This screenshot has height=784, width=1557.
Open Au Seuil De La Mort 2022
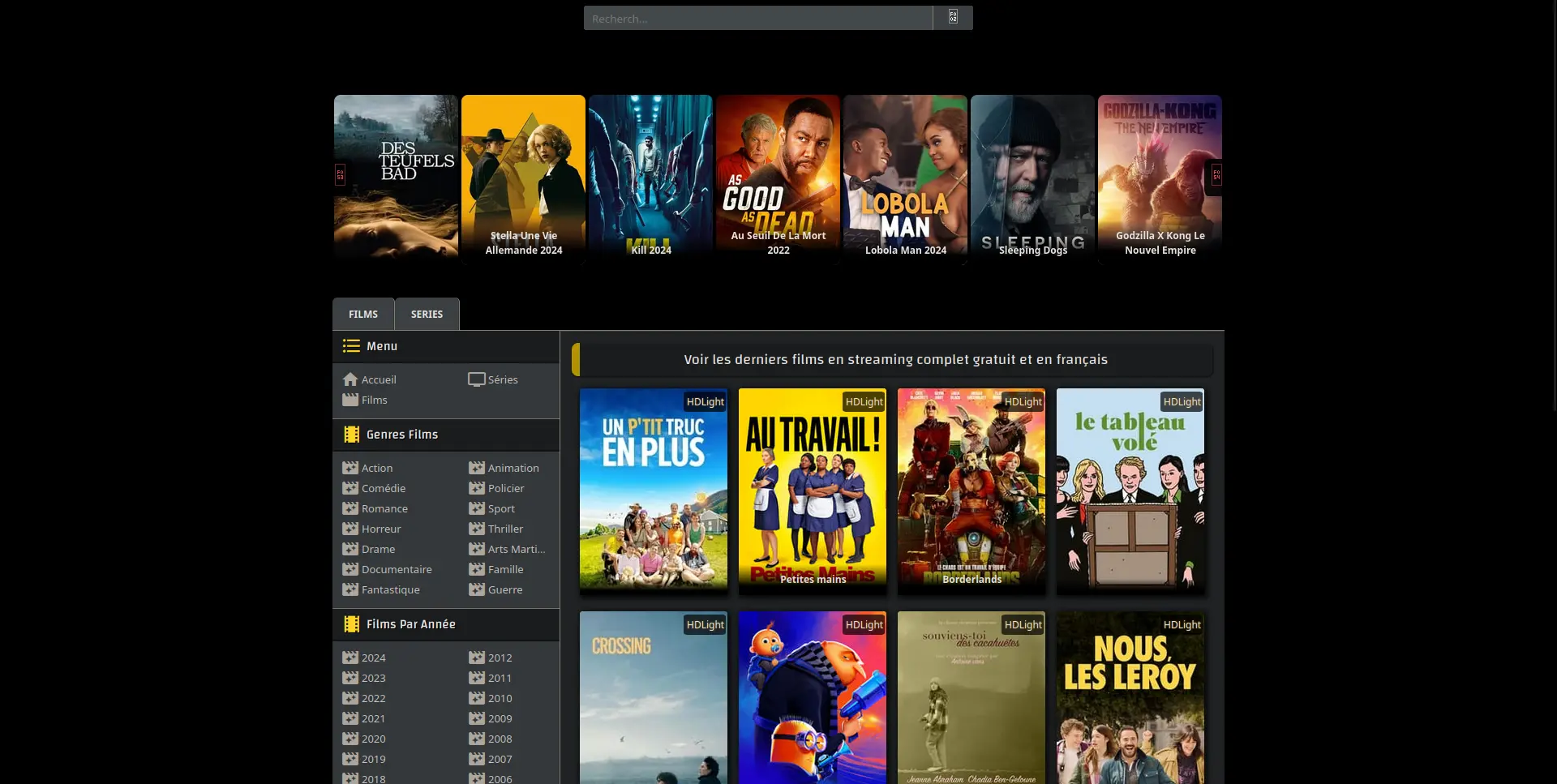(778, 178)
